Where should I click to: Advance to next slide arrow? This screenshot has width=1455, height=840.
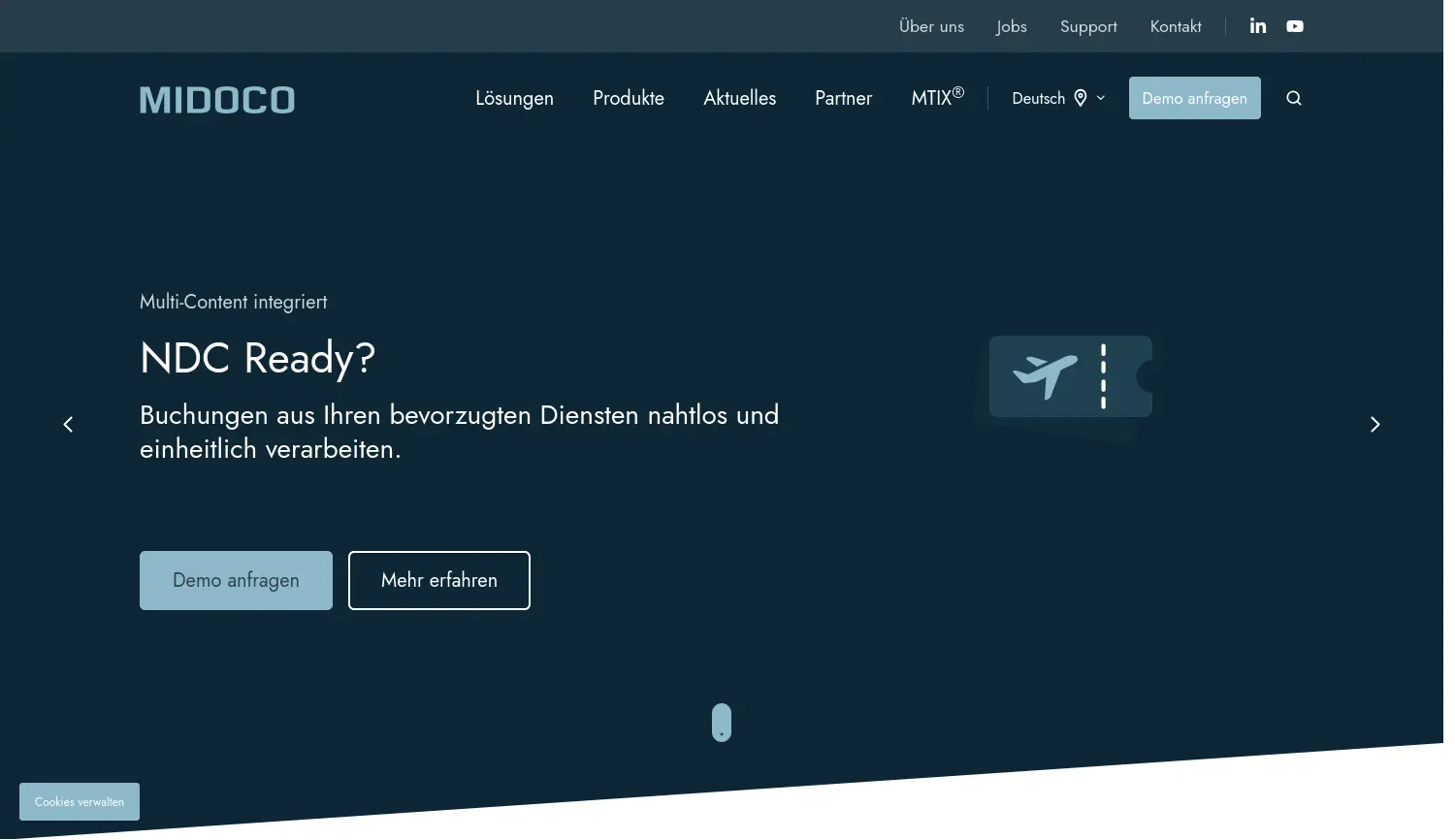pos(1374,425)
